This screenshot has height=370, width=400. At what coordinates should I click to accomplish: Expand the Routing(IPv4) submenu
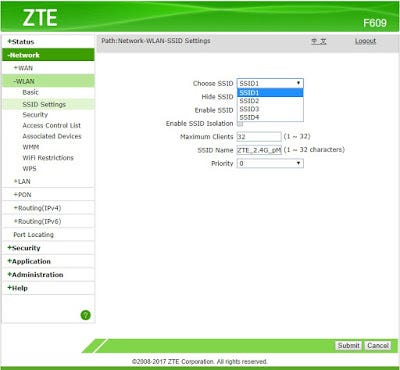[x=37, y=208]
